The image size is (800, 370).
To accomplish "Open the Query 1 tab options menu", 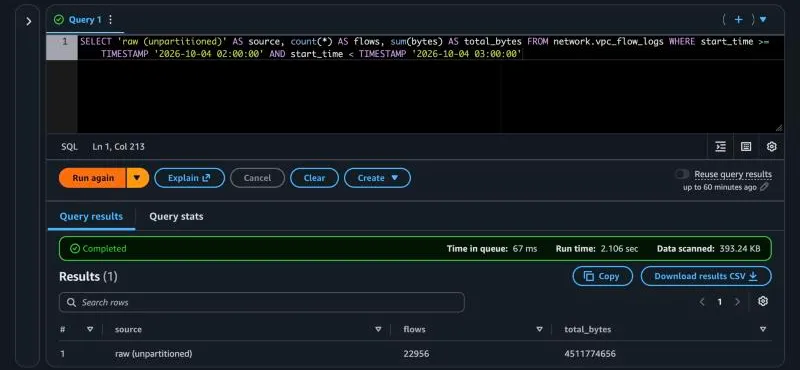I will [110, 20].
